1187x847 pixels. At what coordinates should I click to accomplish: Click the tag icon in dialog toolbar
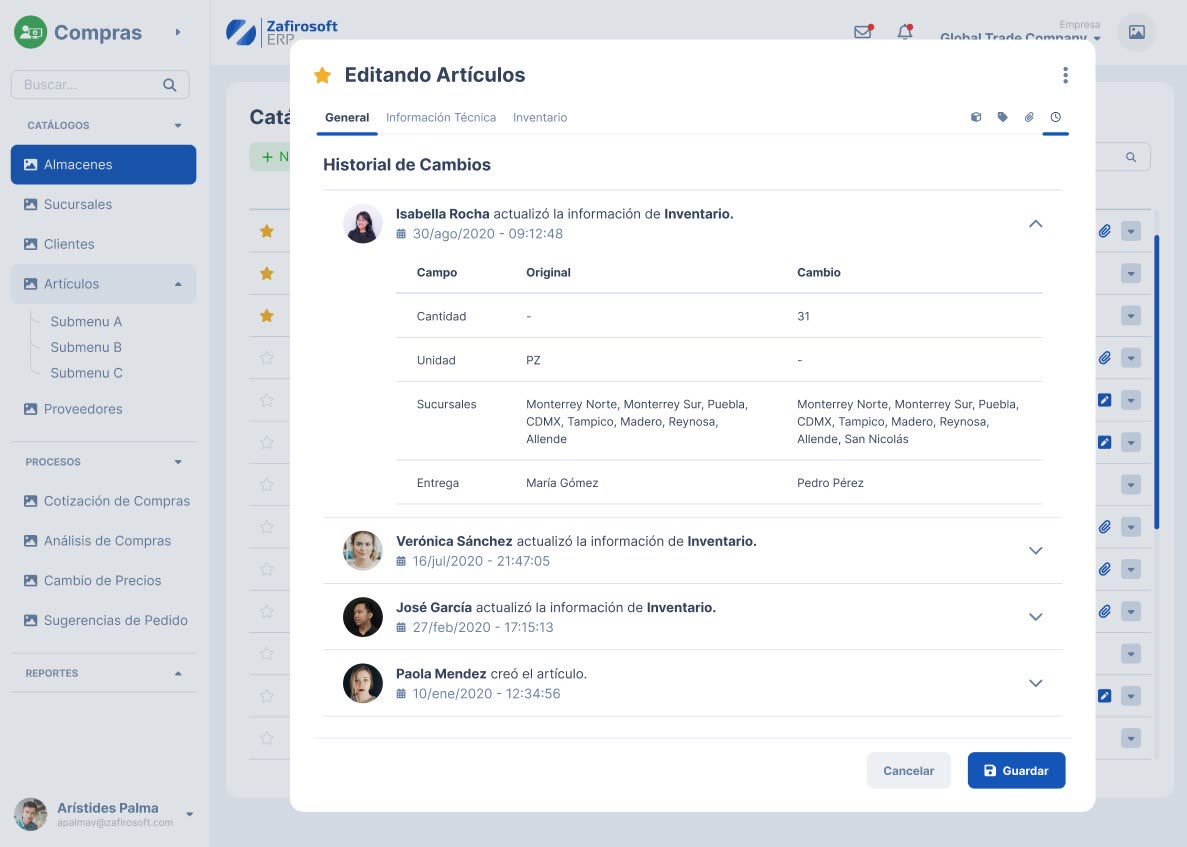tap(1002, 117)
